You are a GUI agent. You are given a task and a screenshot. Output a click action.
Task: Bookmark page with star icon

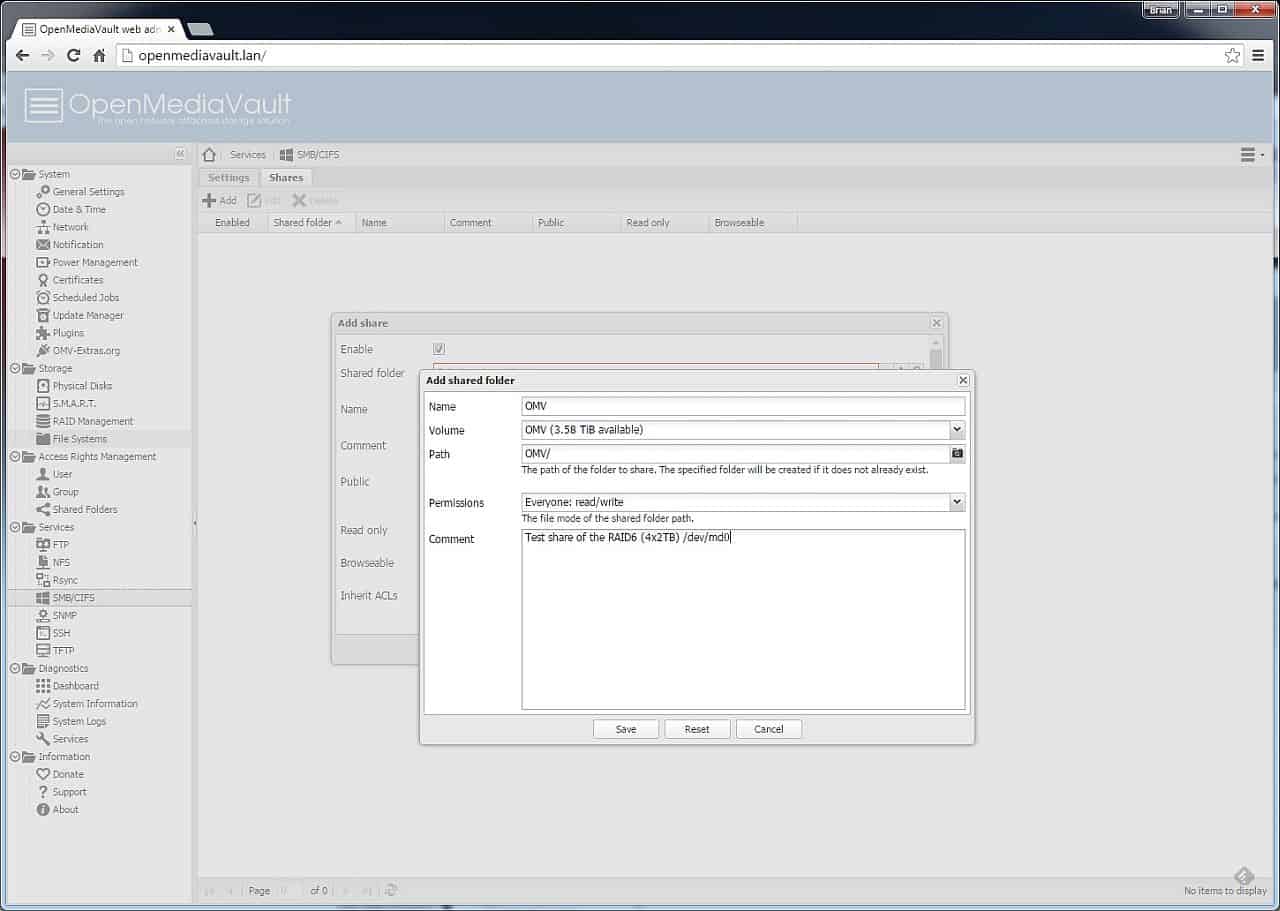[x=1232, y=56]
